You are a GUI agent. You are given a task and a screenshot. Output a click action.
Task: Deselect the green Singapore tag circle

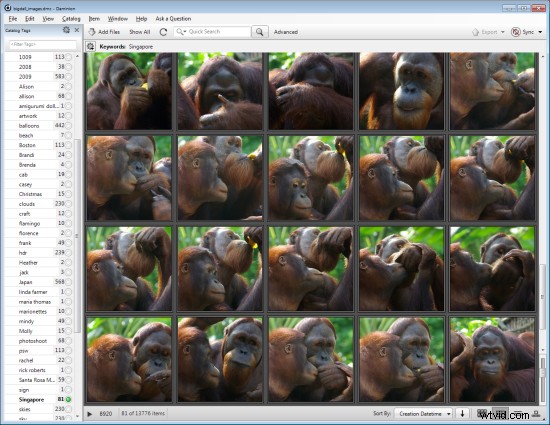click(68, 399)
